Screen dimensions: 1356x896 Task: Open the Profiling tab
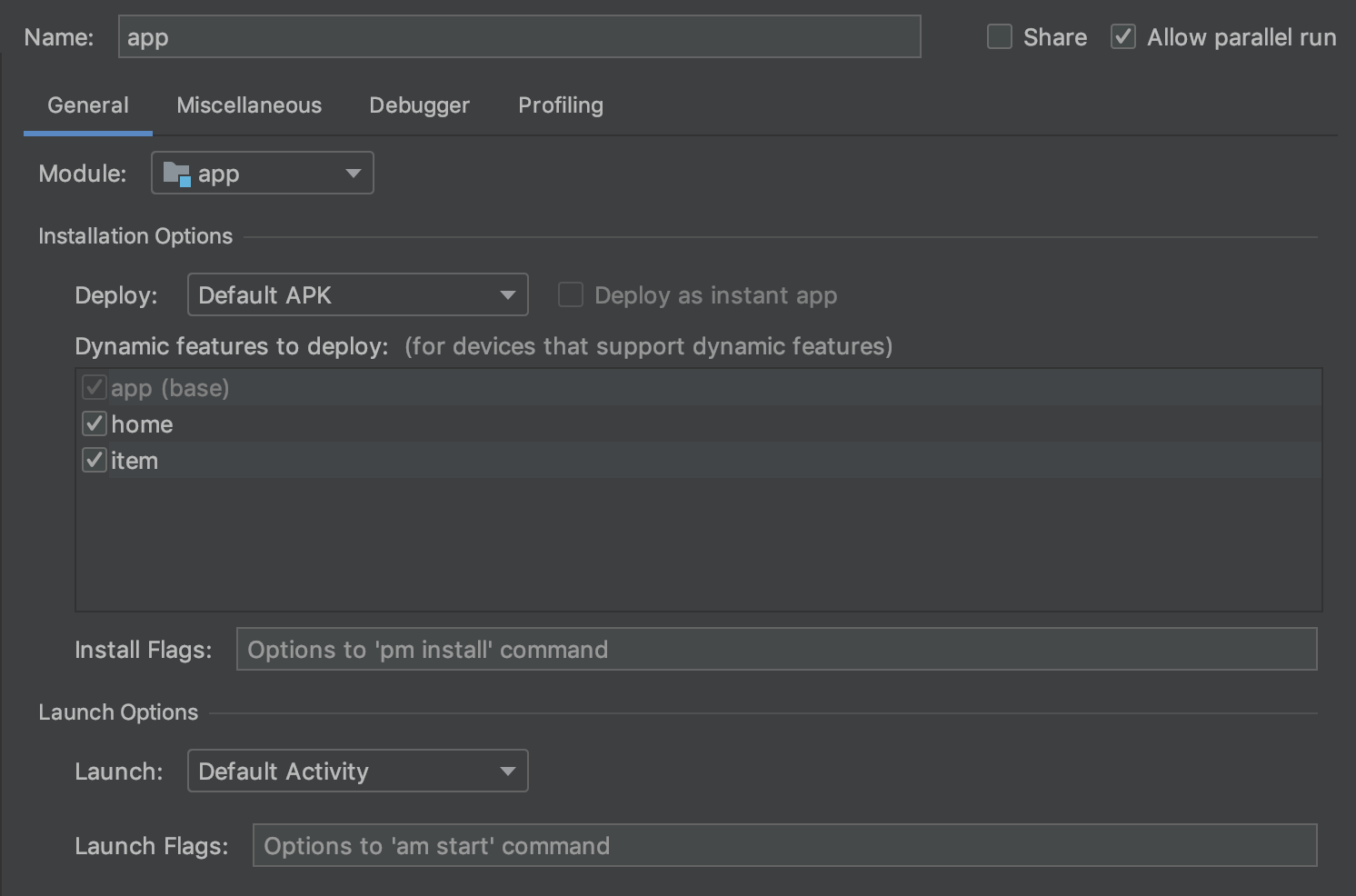pos(560,105)
